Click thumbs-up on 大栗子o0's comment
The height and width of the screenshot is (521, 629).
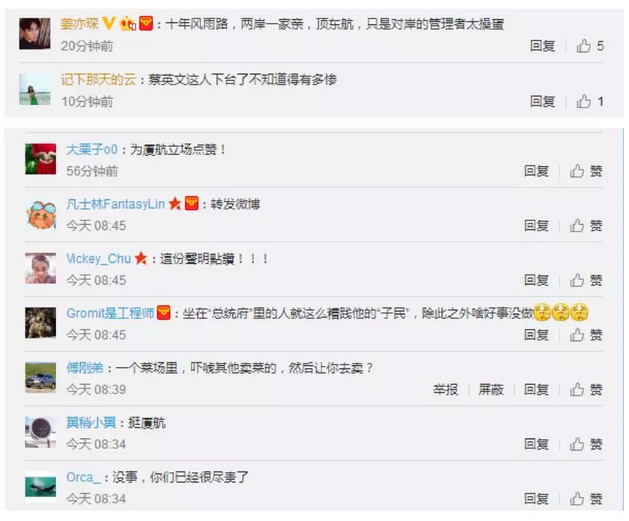(x=586, y=171)
